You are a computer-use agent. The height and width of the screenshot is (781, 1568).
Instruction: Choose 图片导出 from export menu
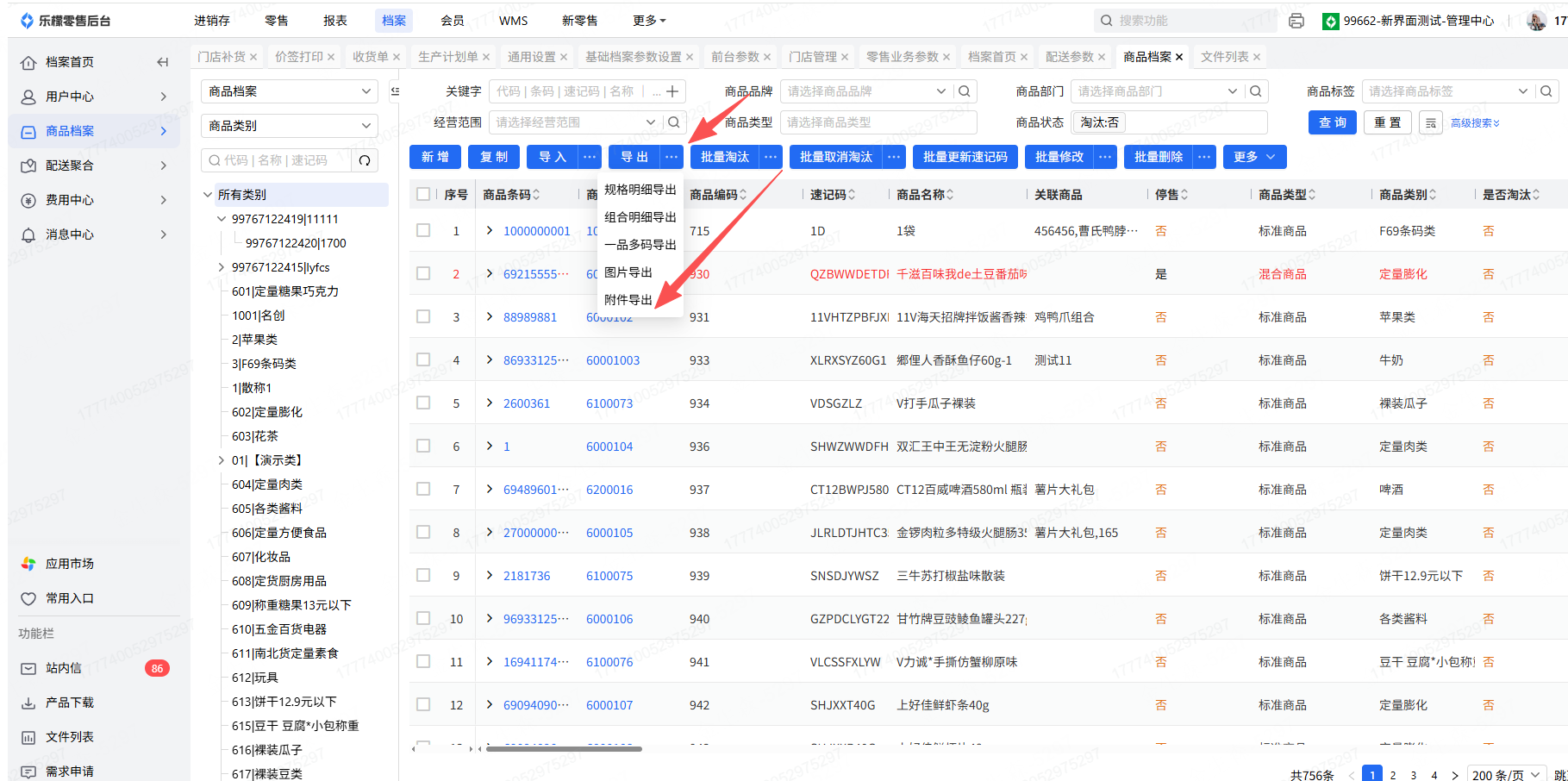[628, 272]
